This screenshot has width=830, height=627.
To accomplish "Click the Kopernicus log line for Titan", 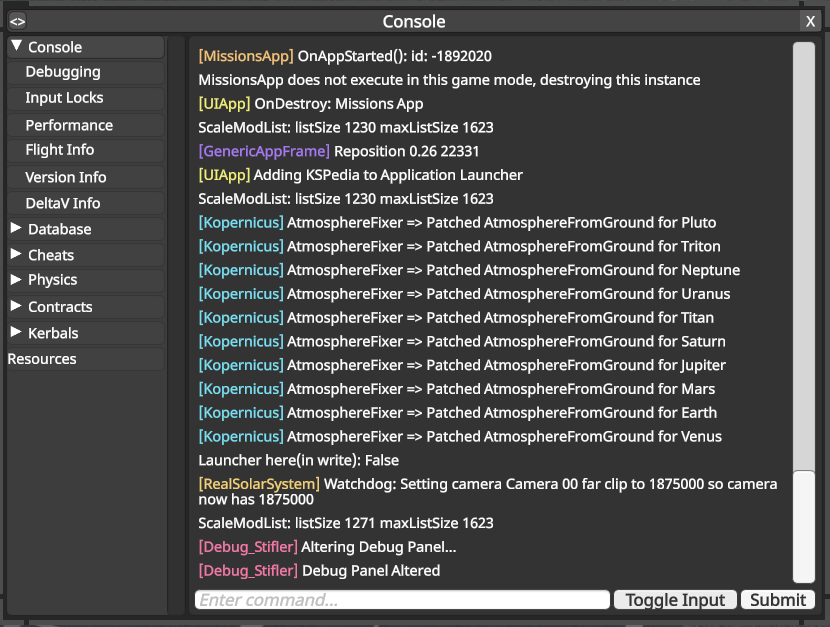I will [x=456, y=318].
